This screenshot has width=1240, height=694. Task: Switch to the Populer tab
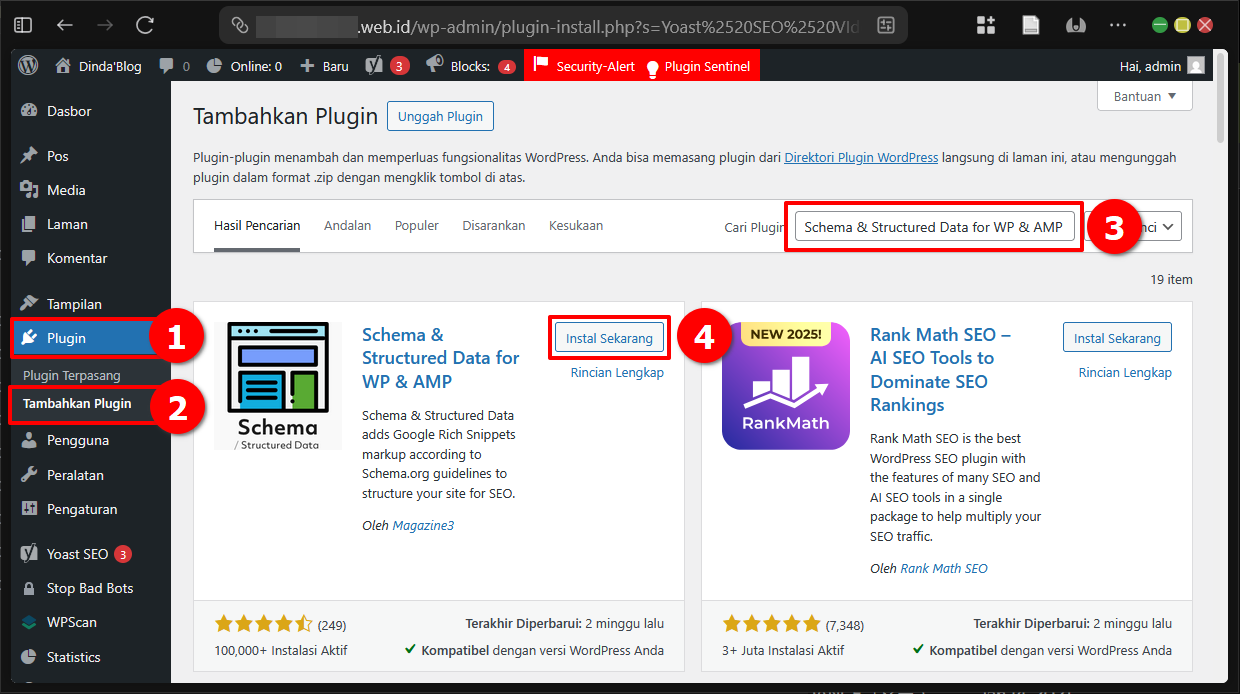click(x=416, y=226)
